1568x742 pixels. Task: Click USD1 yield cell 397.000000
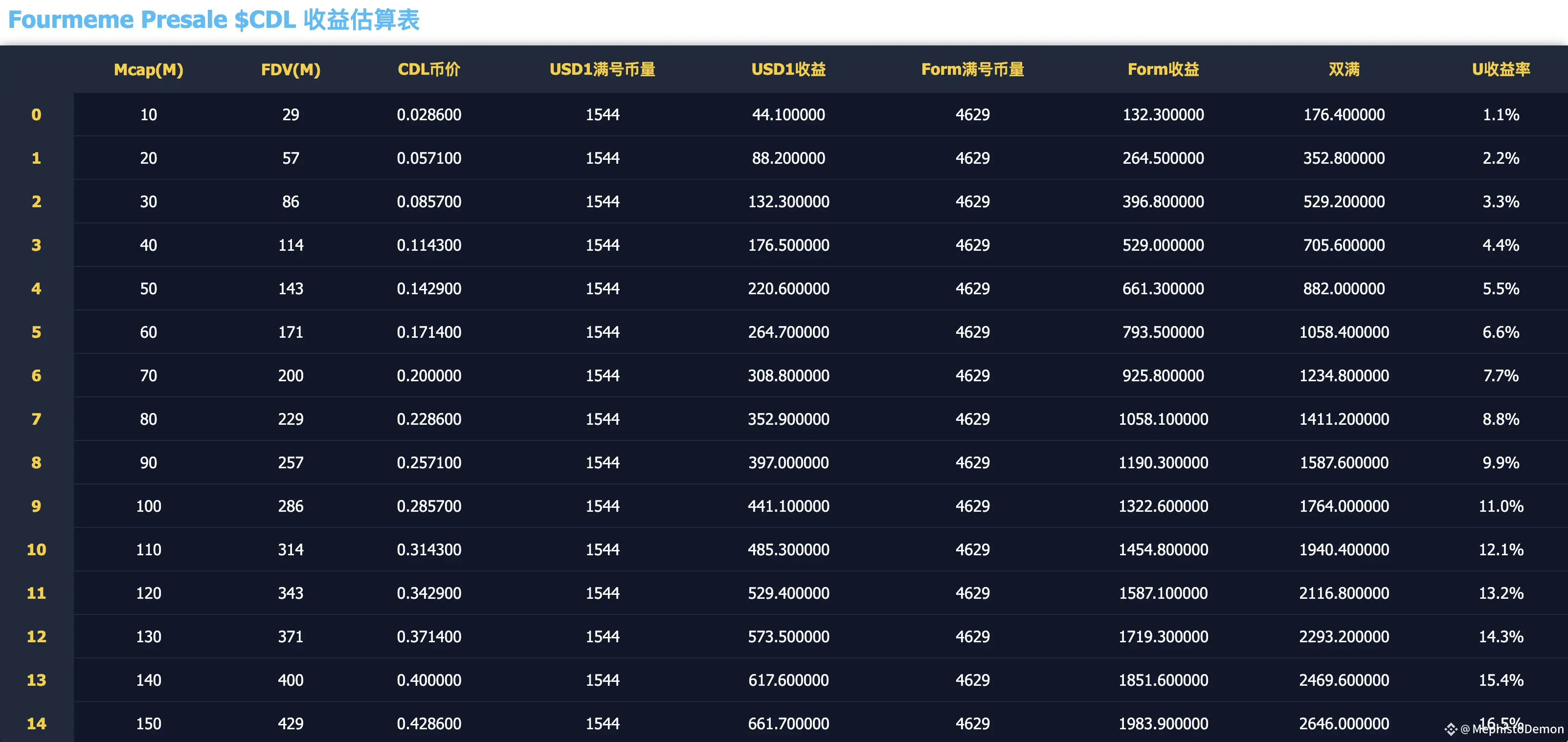(x=788, y=462)
